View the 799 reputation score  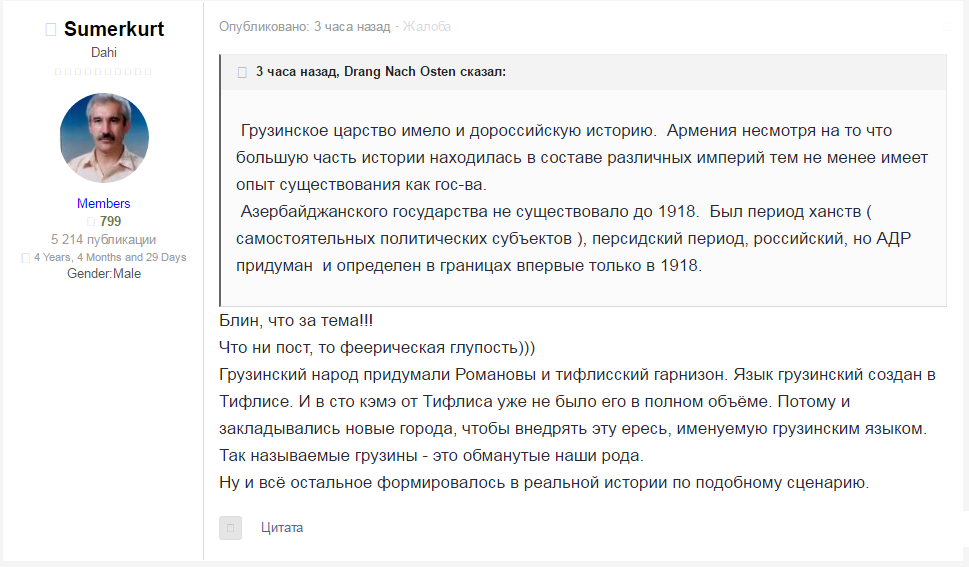(x=110, y=221)
